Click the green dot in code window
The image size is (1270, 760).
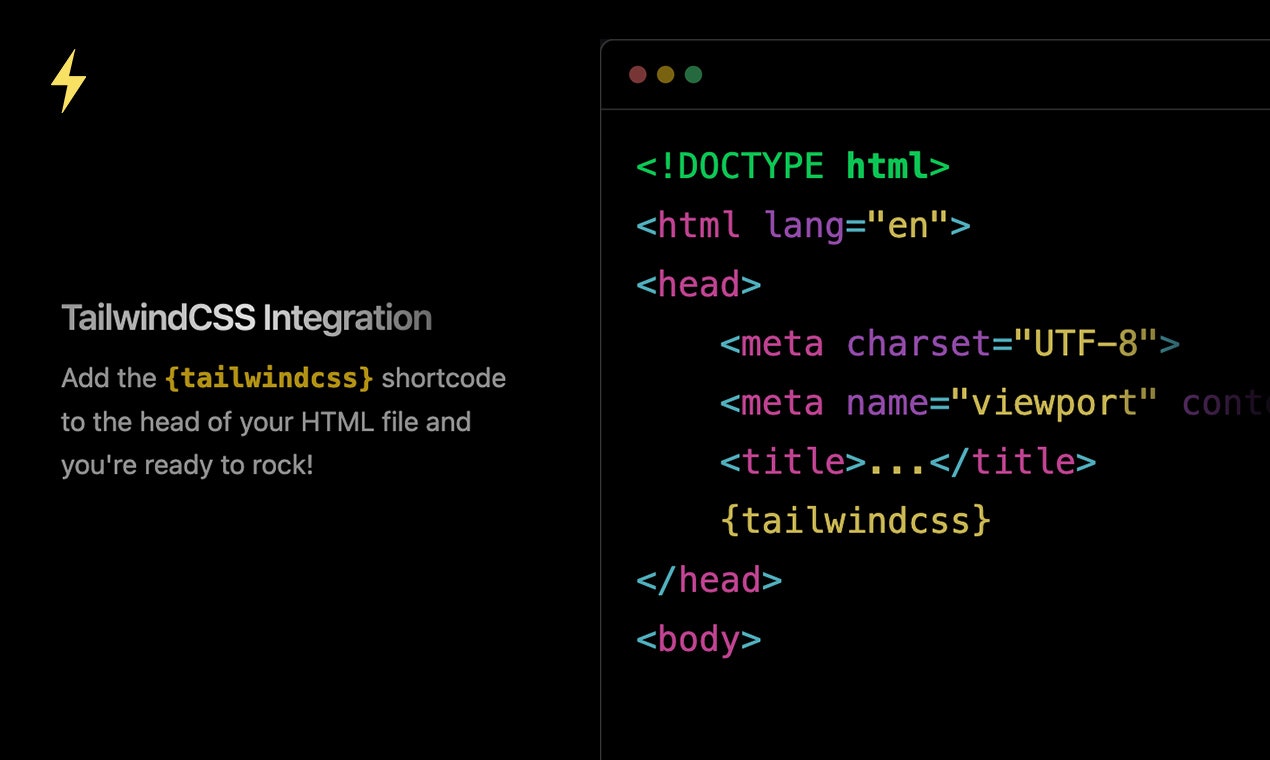[x=693, y=75]
